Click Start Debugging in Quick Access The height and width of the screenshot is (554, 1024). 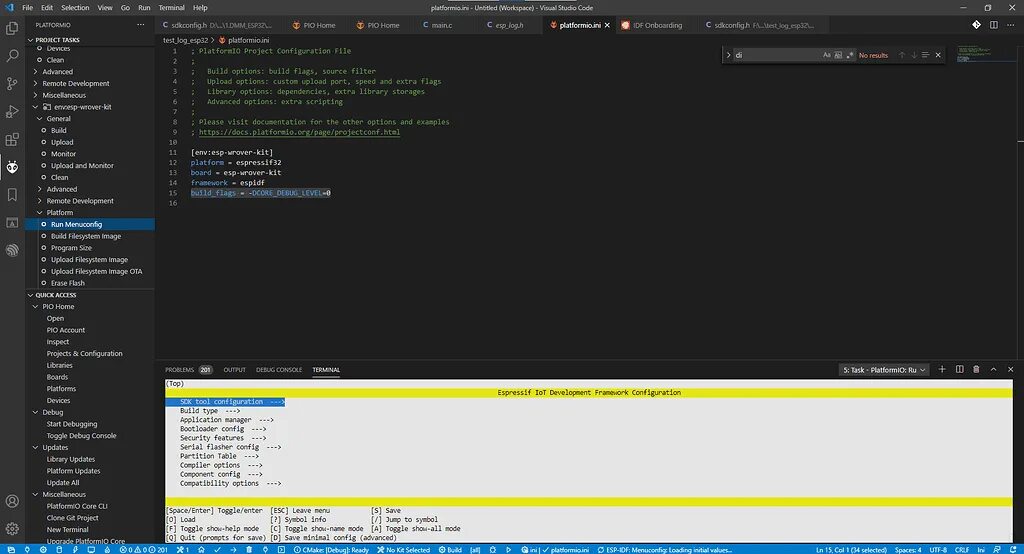click(x=72, y=424)
